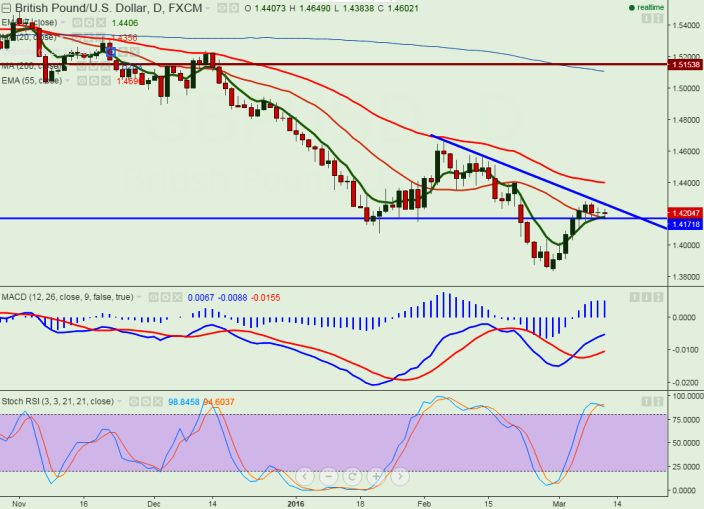Hide the EMA (55, close) indicator via eye
704x509 pixels.
pos(82,81)
